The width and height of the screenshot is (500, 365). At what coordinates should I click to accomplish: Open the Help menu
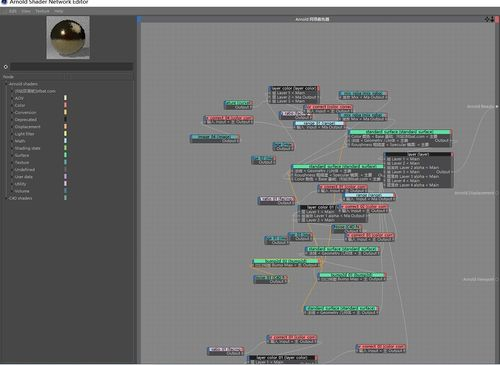(59, 11)
